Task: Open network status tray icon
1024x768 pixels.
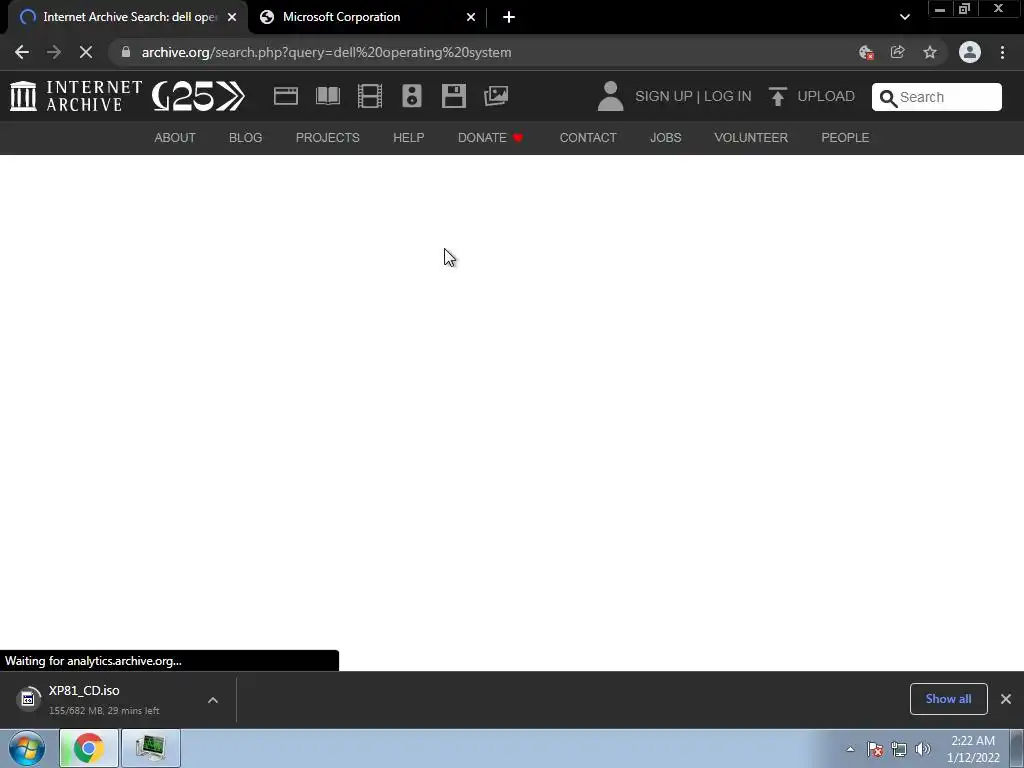Action: click(899, 749)
